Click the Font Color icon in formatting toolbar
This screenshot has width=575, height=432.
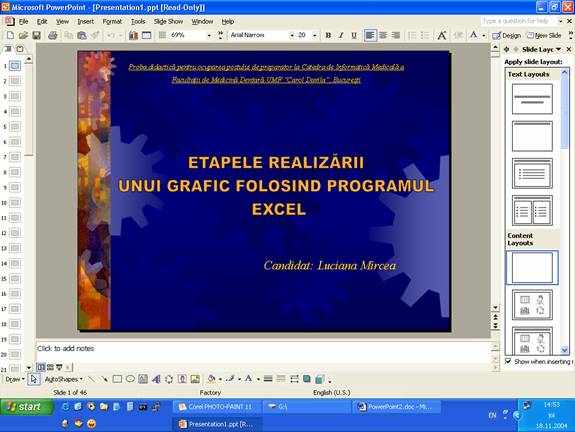(x=474, y=35)
